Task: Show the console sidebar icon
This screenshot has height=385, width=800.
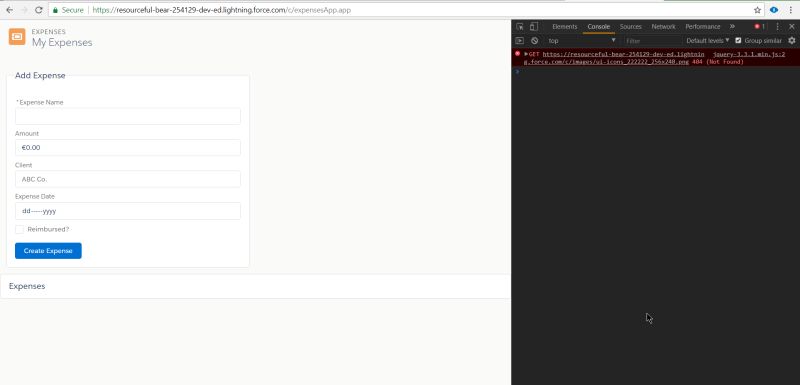Action: pos(519,40)
